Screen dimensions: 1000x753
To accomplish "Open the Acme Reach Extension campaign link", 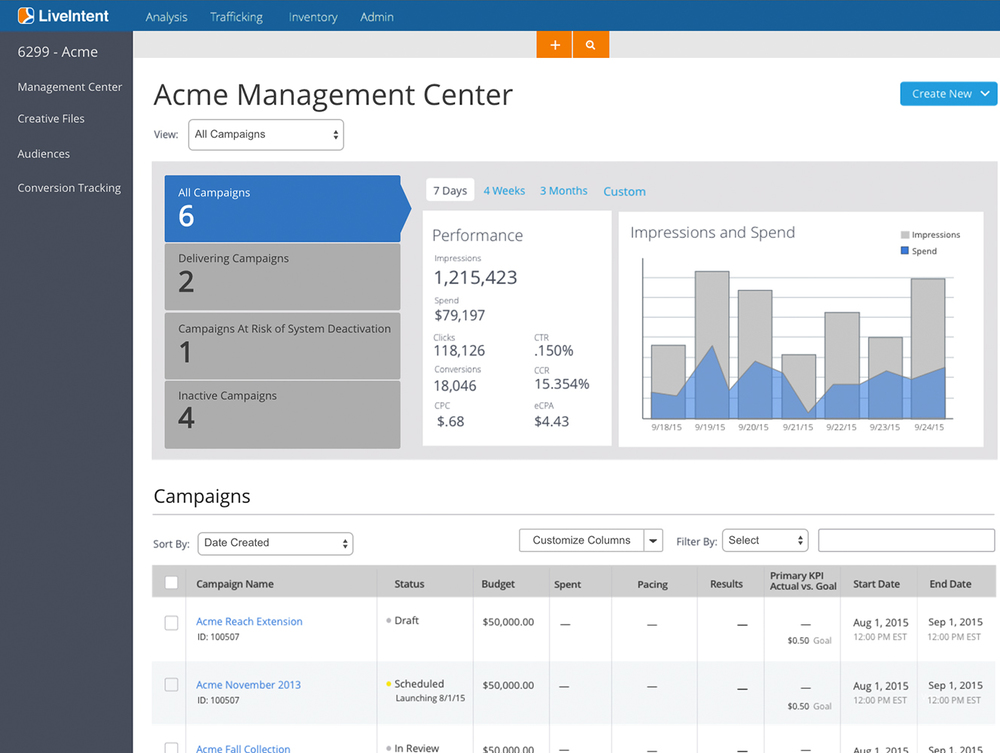I will (249, 621).
